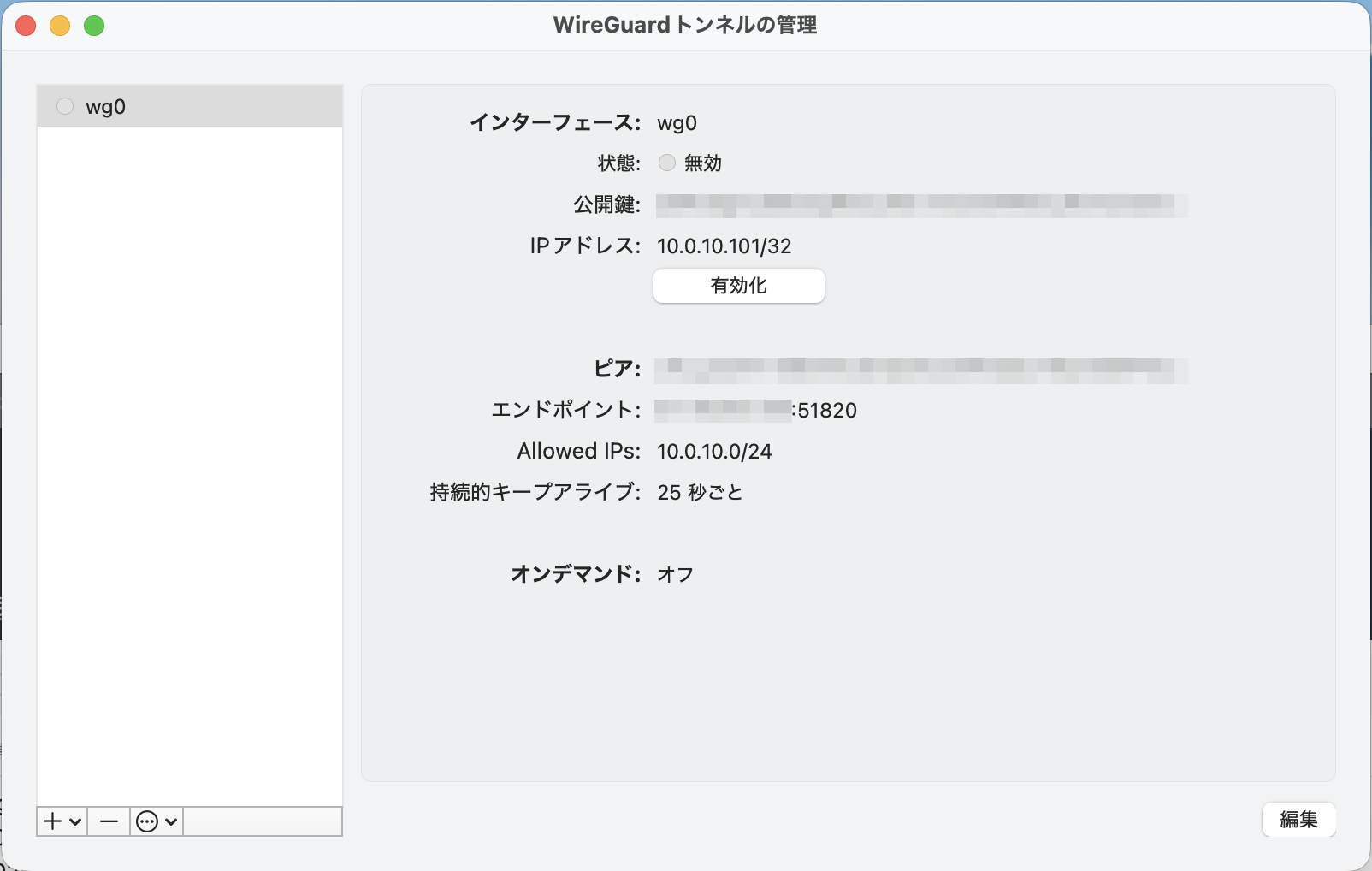Add a new tunnel using the plus icon

[52, 821]
